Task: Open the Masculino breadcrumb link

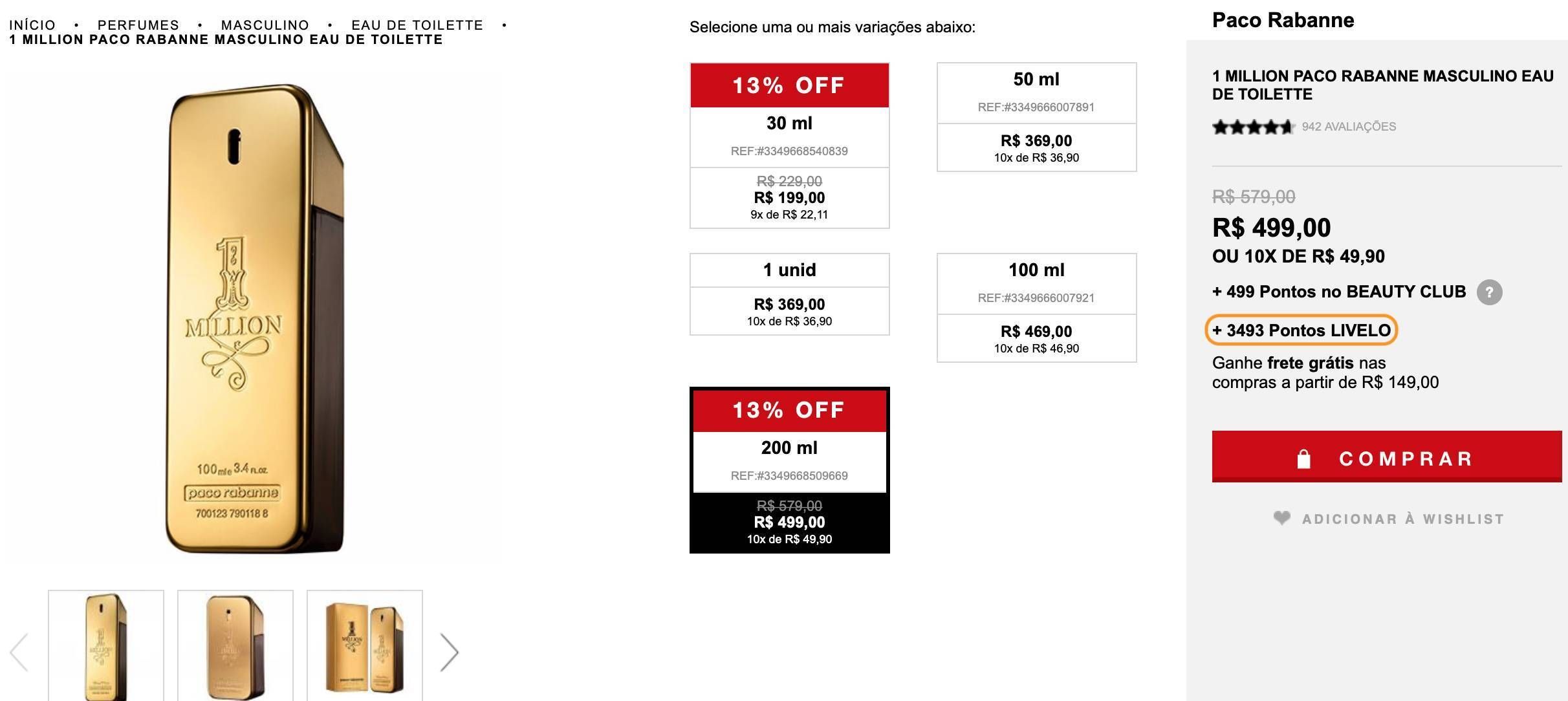Action: [x=265, y=25]
